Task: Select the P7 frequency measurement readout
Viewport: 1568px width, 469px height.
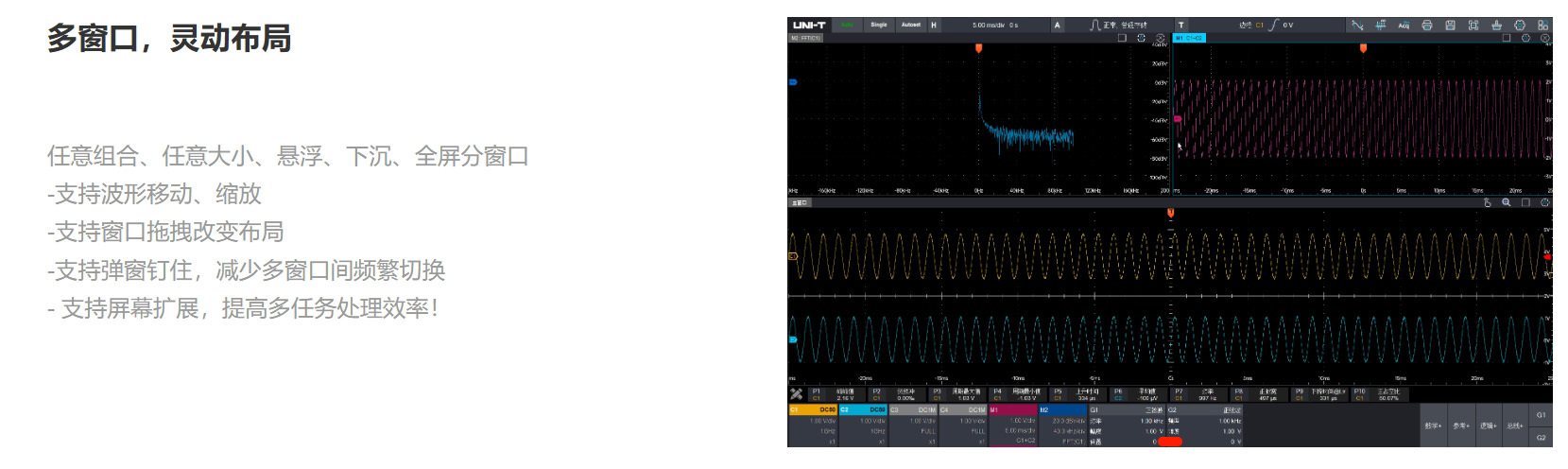Action: coord(1198,394)
